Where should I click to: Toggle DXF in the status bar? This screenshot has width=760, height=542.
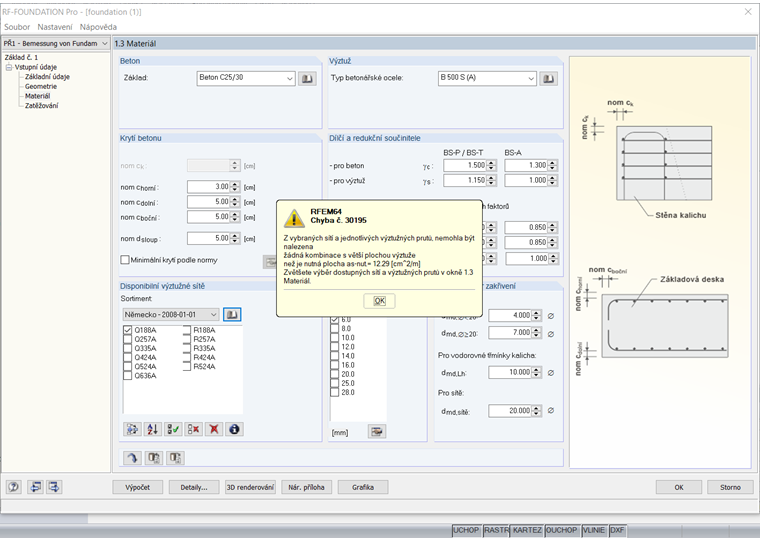click(x=617, y=530)
